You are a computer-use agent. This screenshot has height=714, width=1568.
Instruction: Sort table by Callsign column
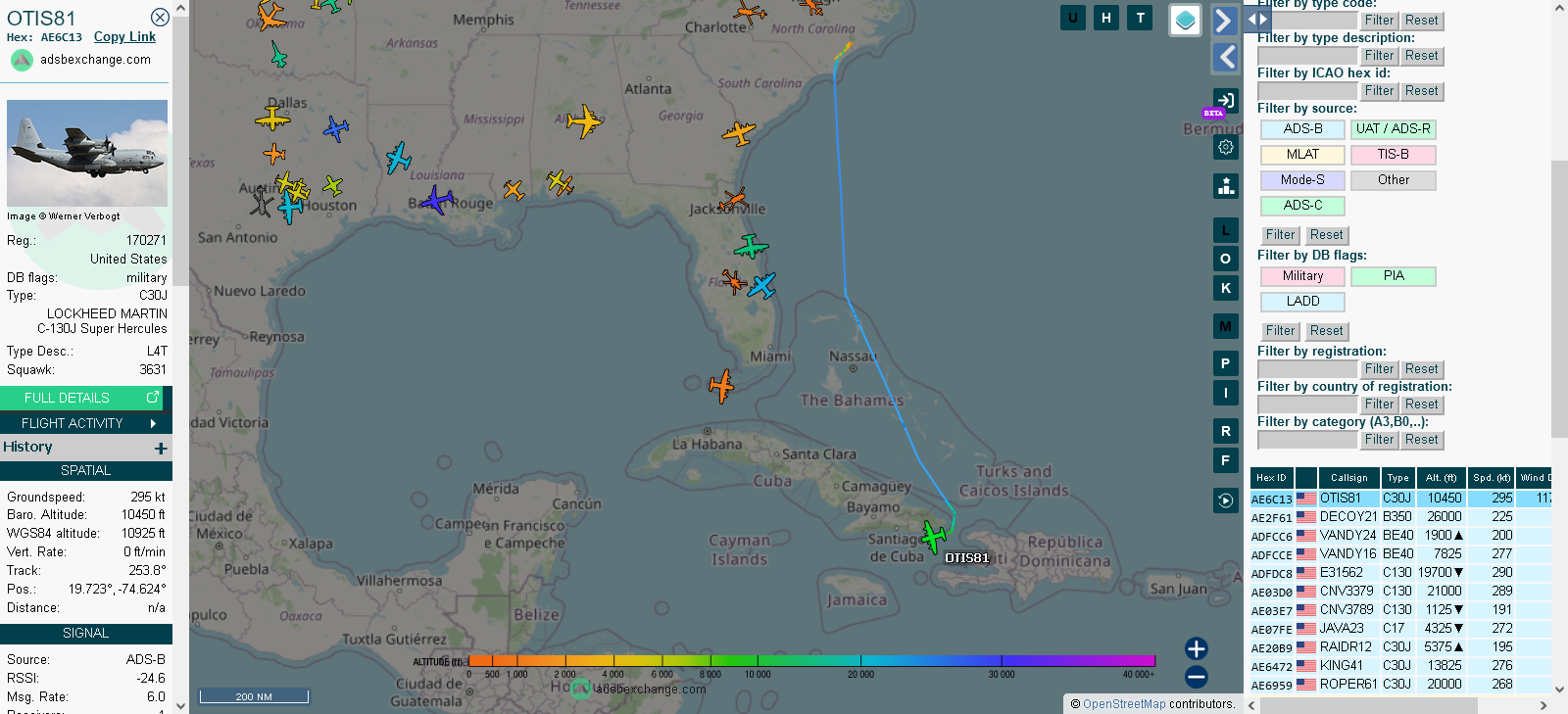point(1349,478)
